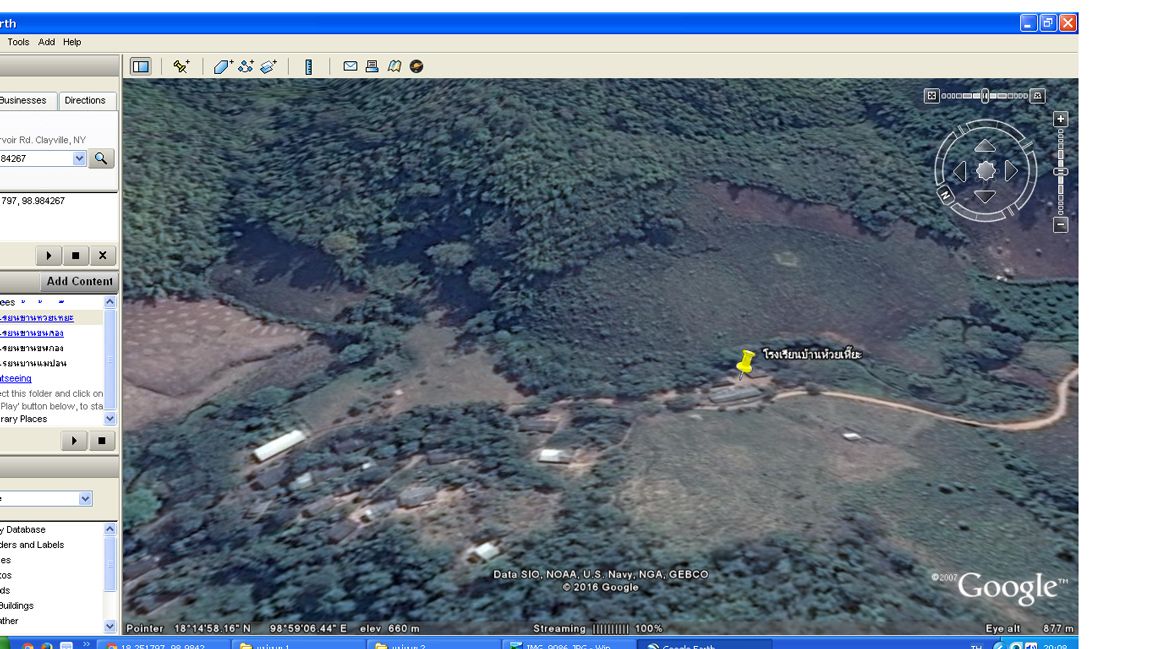Click the magnifier Search button
This screenshot has height=649, width=1150.
pos(101,158)
